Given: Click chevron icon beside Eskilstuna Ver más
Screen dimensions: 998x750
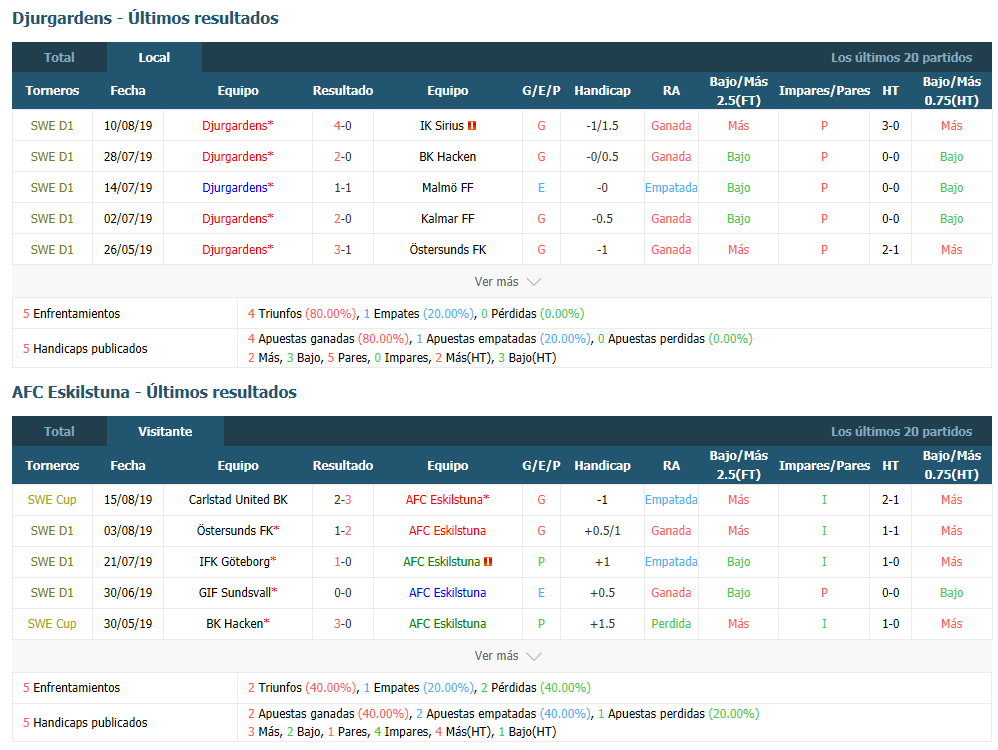Looking at the screenshot, I should point(533,656).
